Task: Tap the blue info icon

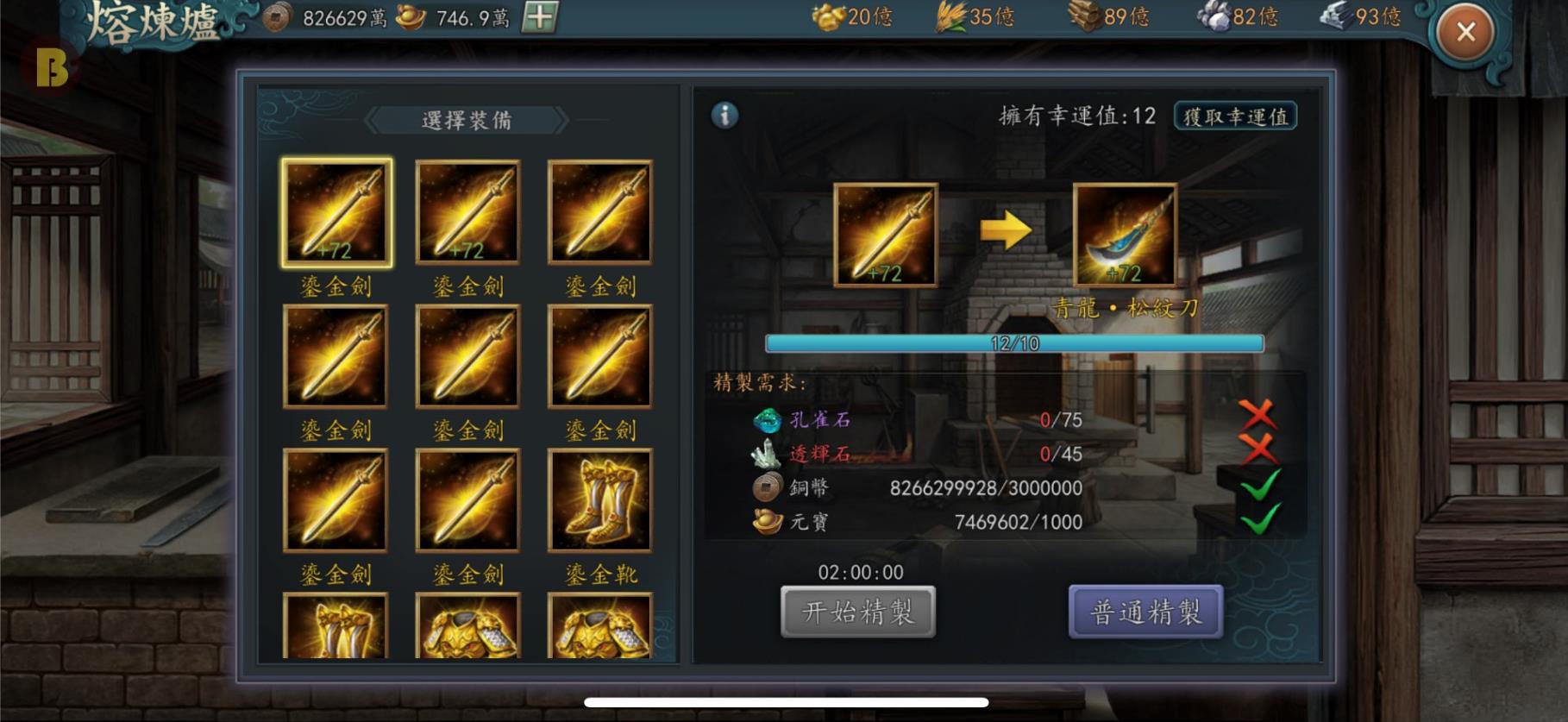Action: (x=724, y=115)
